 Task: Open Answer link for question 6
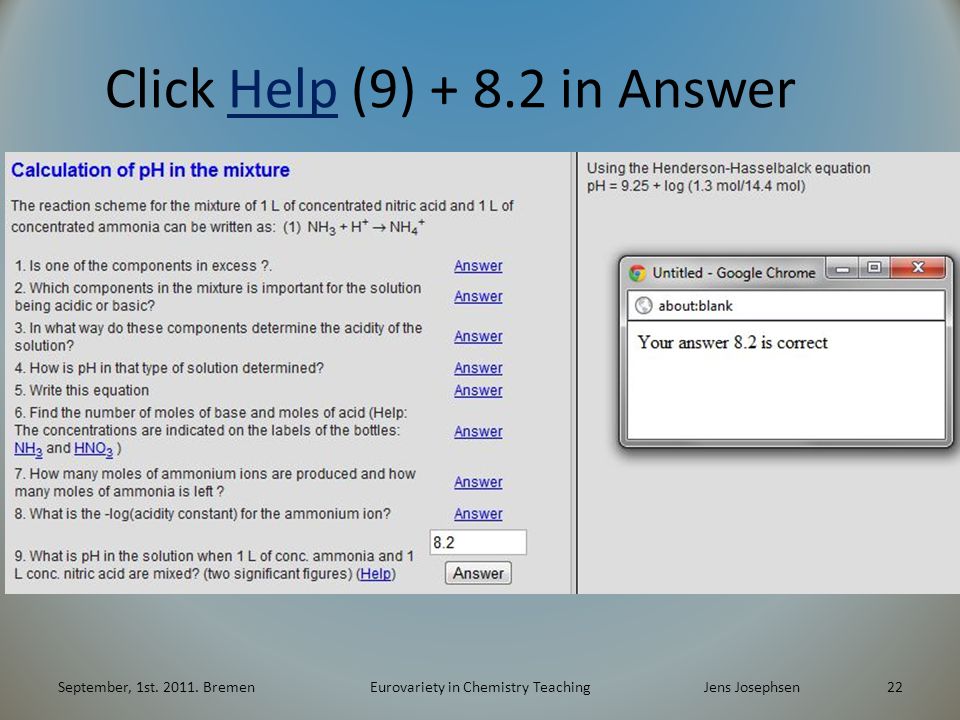(478, 432)
